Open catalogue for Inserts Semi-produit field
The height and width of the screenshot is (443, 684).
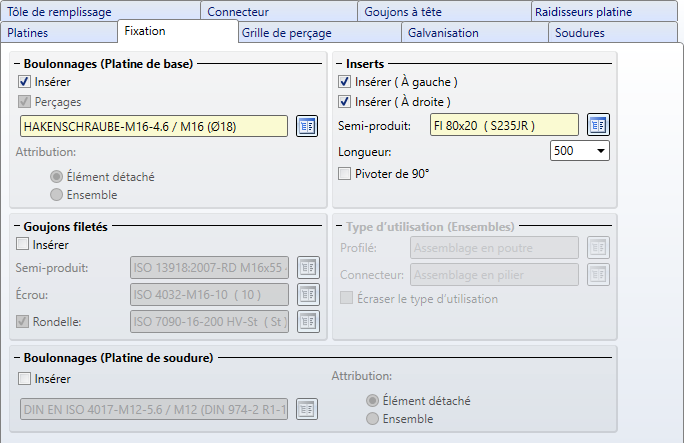[x=597, y=125]
